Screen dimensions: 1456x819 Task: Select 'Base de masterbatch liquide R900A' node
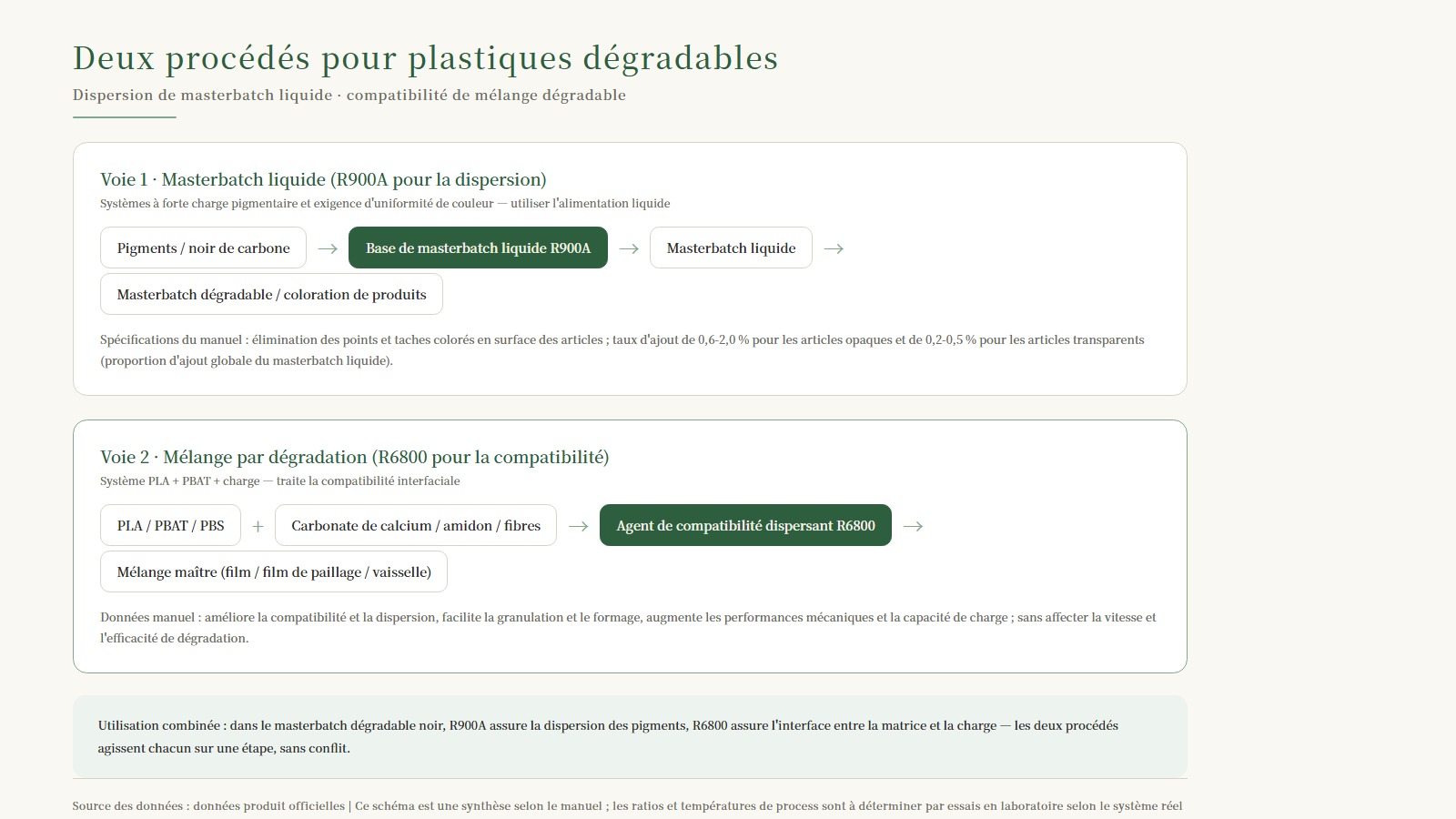478,248
